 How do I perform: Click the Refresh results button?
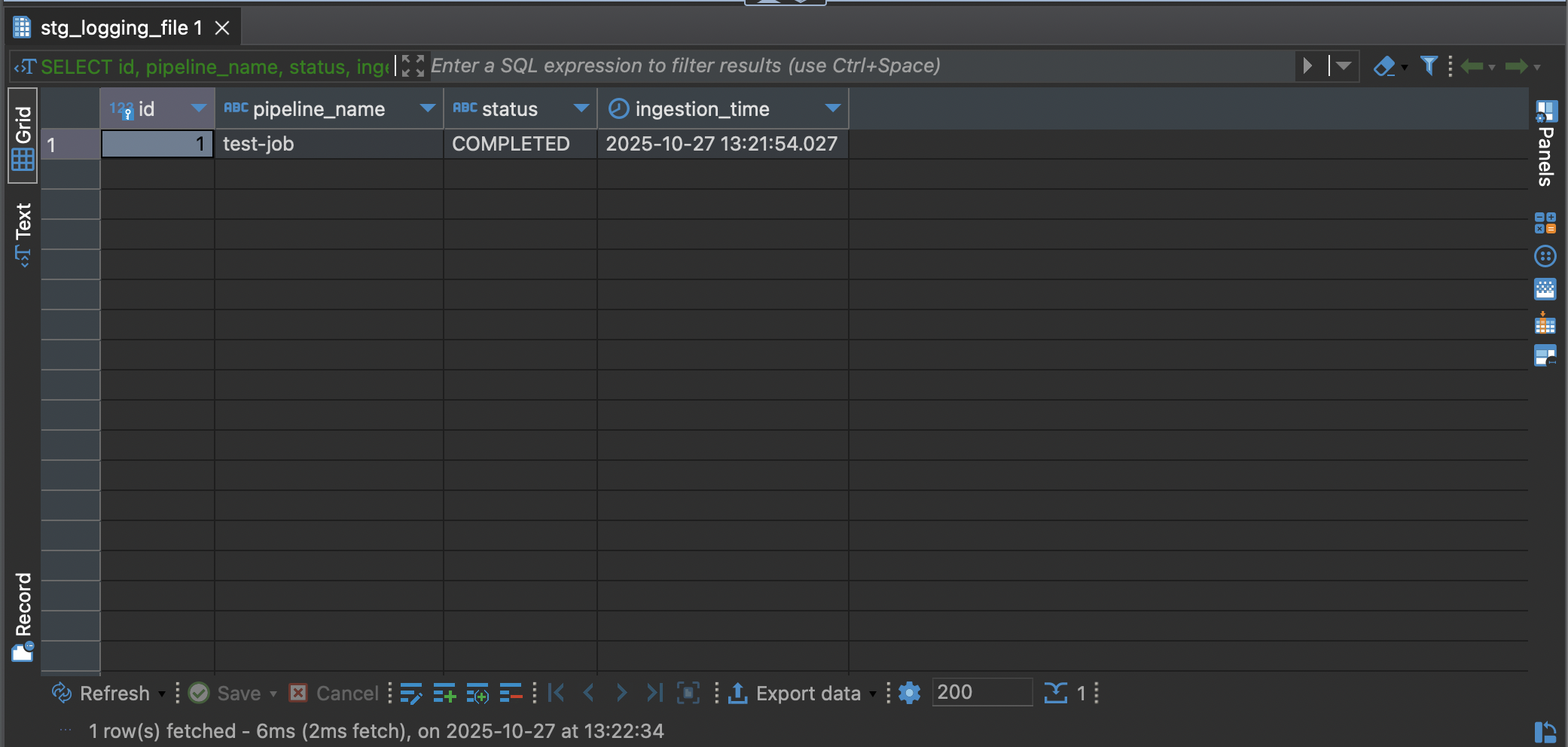[x=102, y=693]
